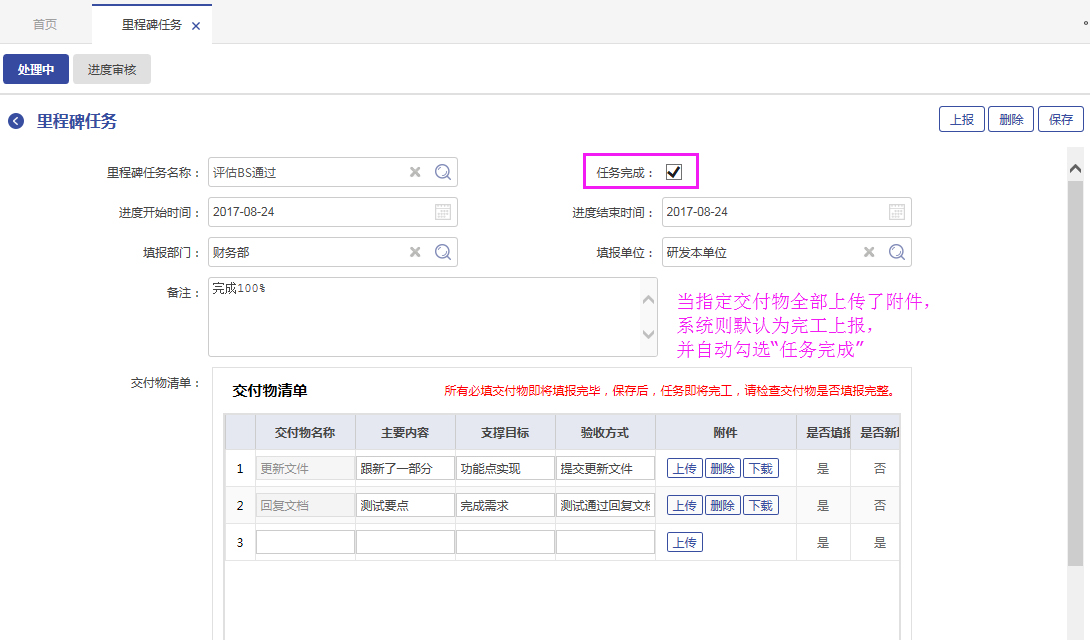Clear the 填报部门 field value
The height and width of the screenshot is (640, 1090).
pos(415,252)
